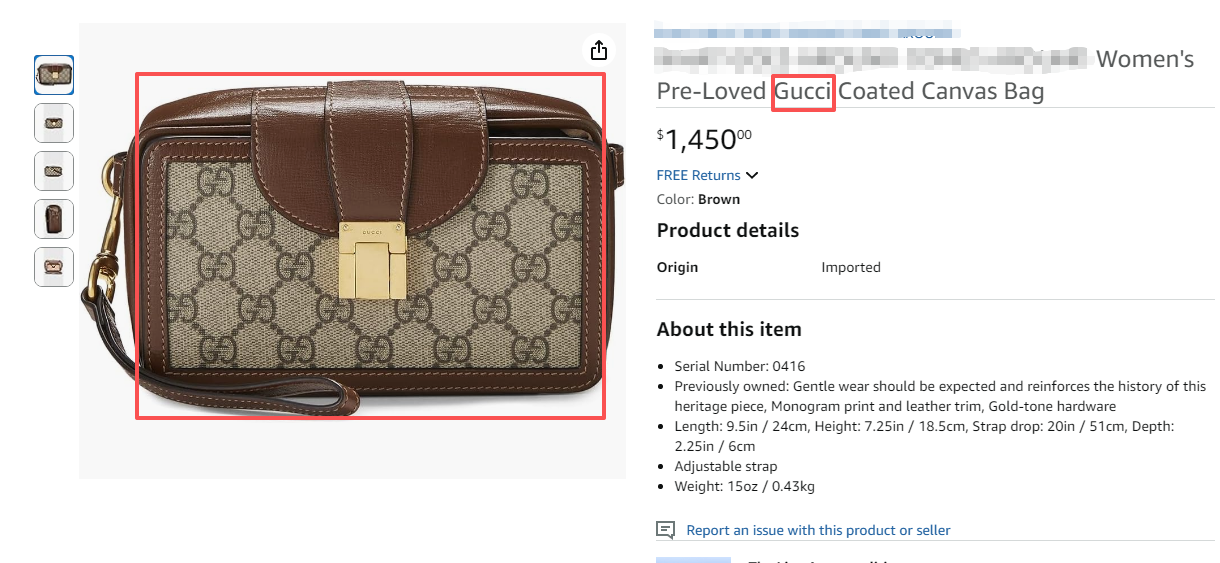The image size is (1220, 563).
Task: Select the third bag thumbnail
Action: (x=54, y=171)
